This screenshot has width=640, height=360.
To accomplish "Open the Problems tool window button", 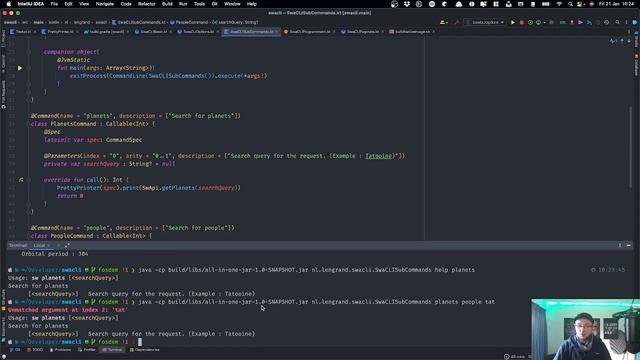I will click(60, 350).
